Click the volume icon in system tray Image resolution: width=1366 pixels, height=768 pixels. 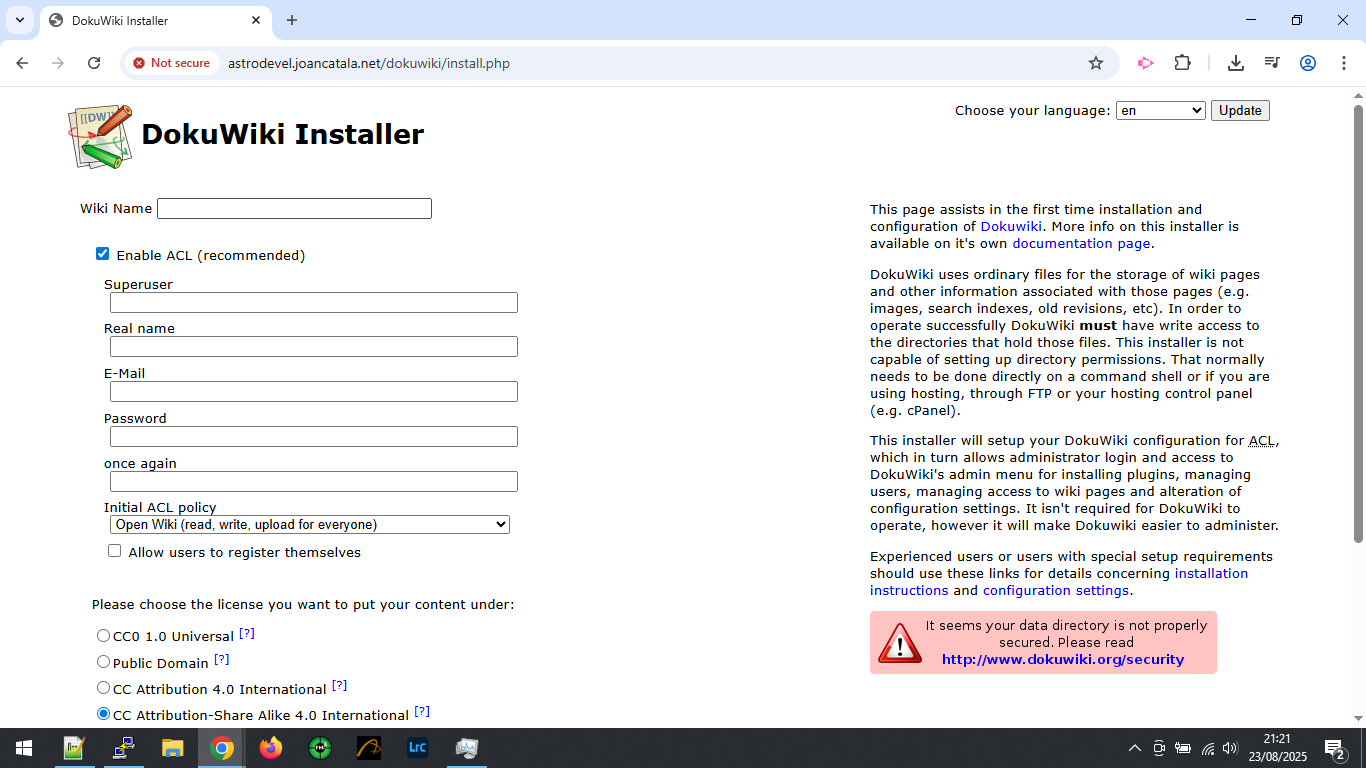coord(1230,748)
